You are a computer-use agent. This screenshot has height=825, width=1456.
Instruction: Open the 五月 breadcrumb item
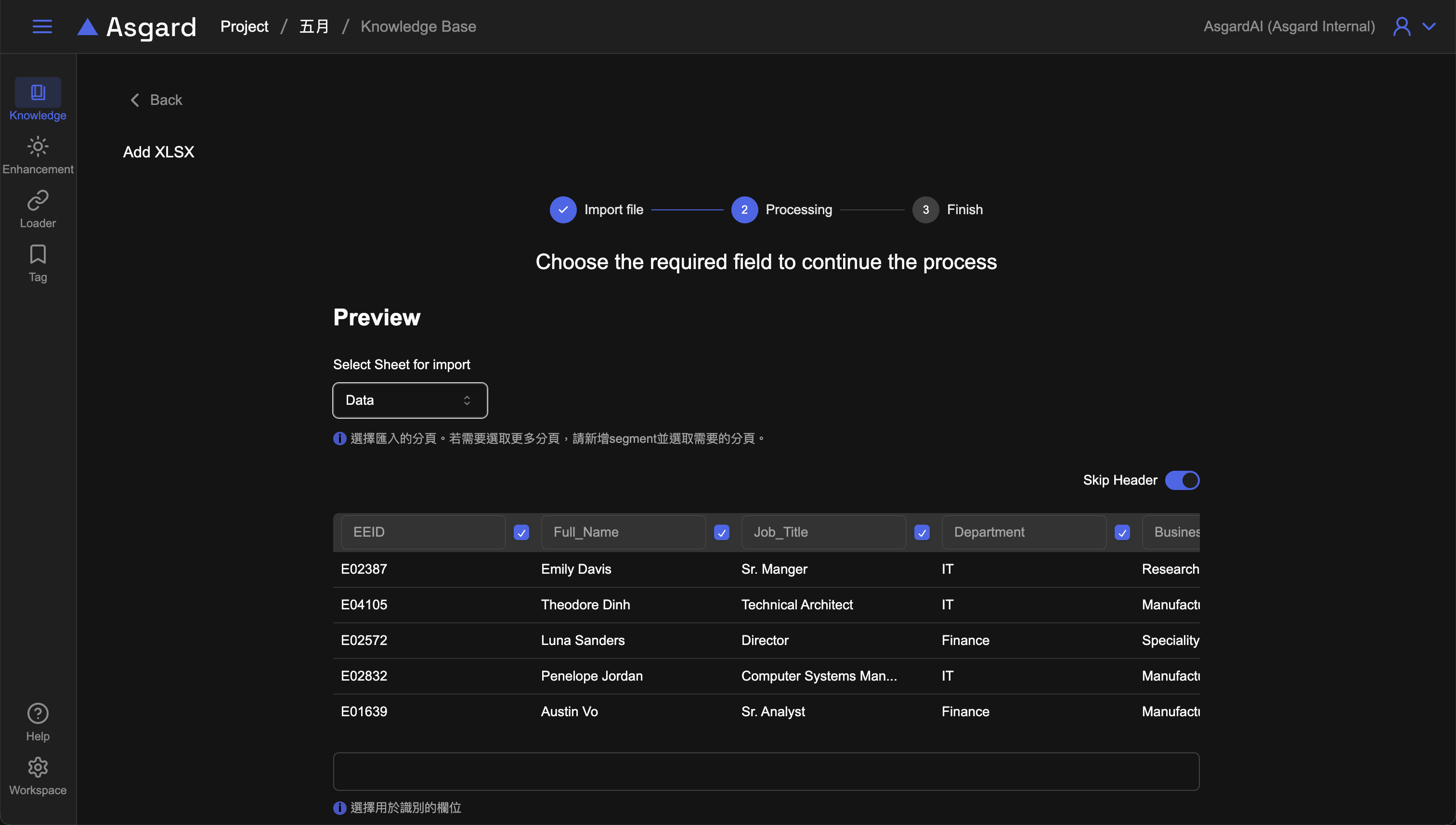coord(314,26)
